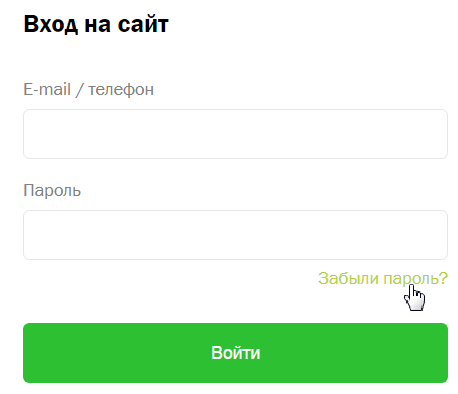Place cursor in the email or phone box
The height and width of the screenshot is (394, 458).
[235, 134]
